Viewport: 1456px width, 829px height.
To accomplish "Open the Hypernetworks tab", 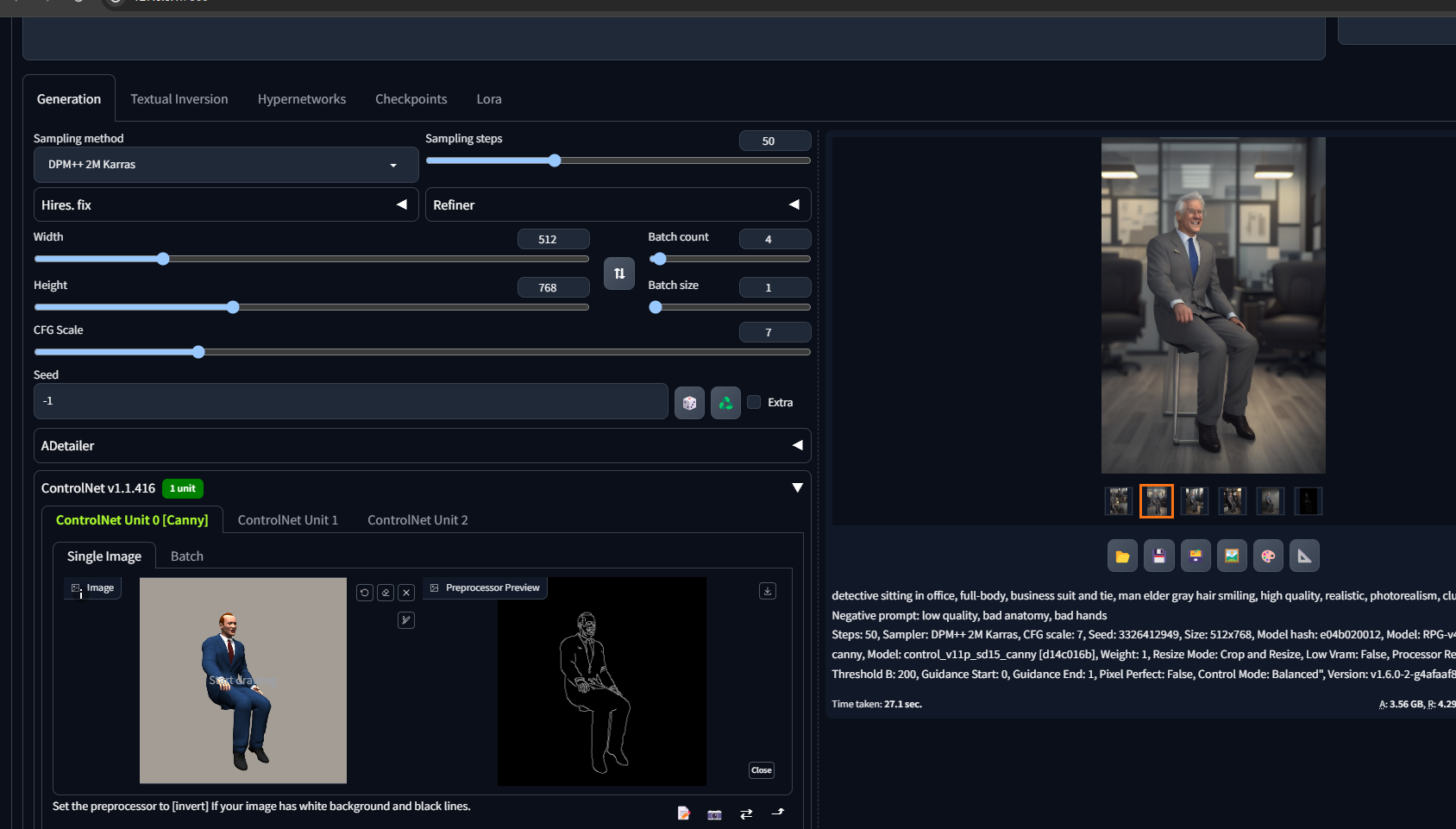I will coord(302,99).
